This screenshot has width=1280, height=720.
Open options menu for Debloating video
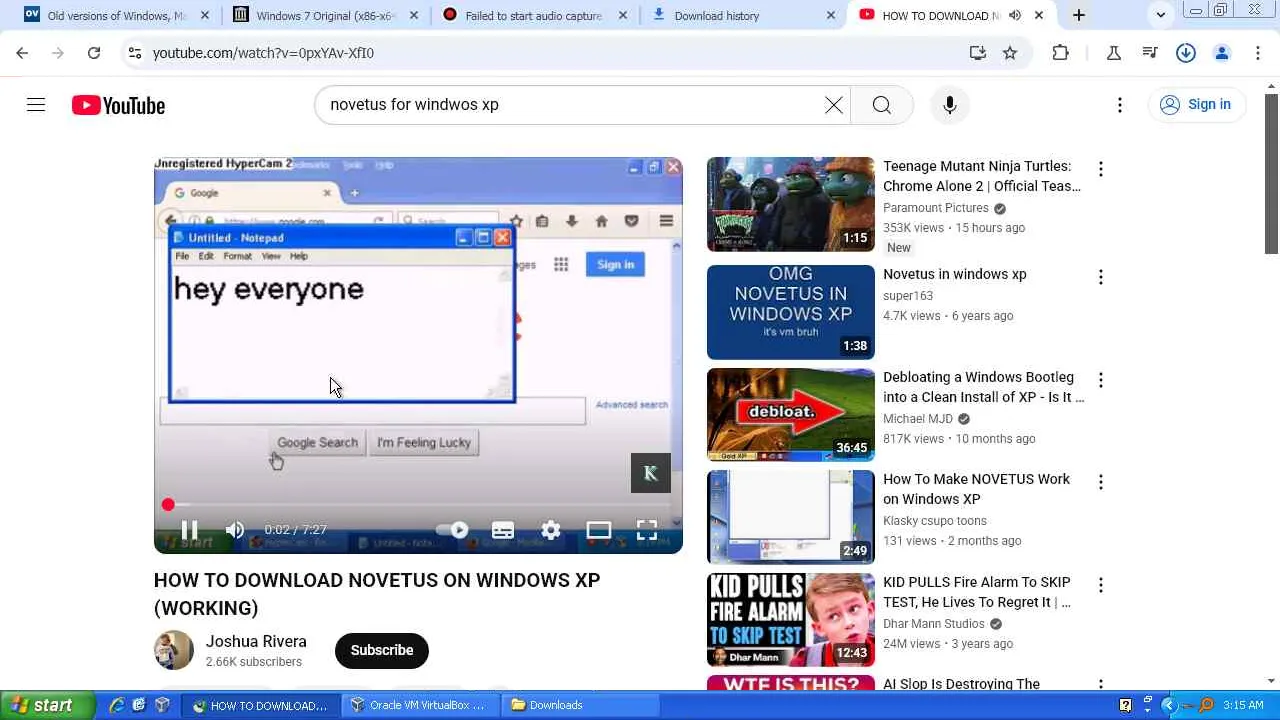pos(1101,380)
